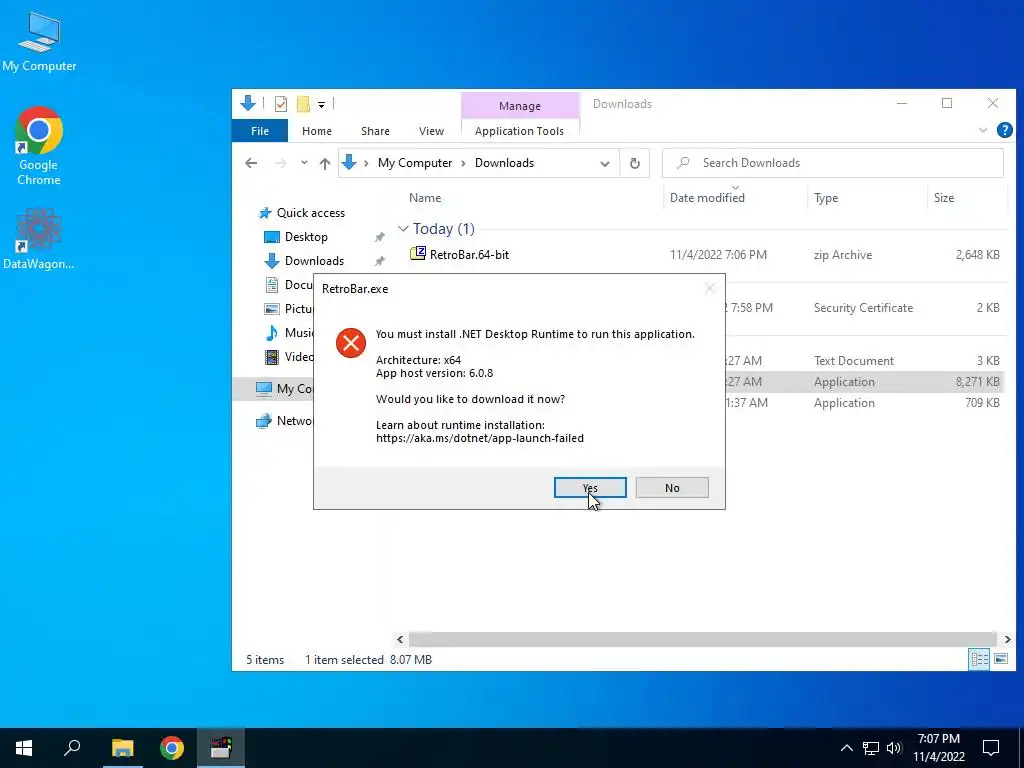Viewport: 1024px width, 768px height.
Task: Open File Explorer from the taskbar
Action: (122, 748)
